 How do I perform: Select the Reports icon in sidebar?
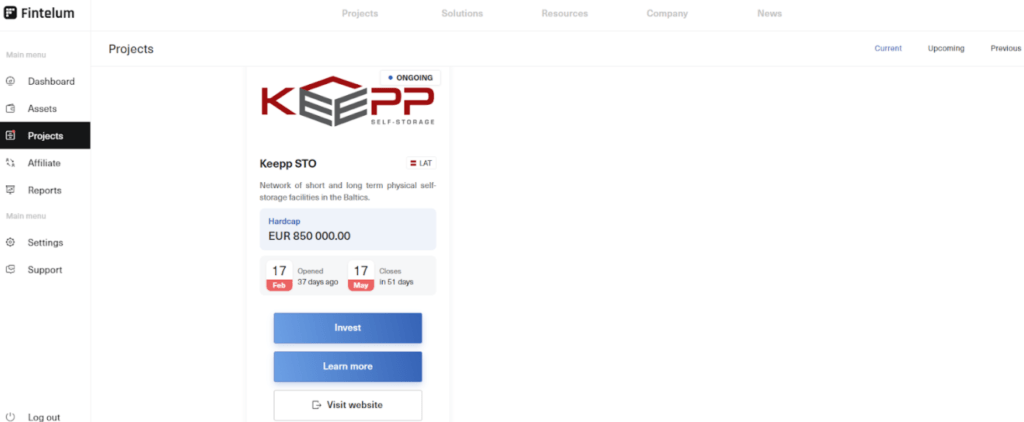tap(10, 190)
